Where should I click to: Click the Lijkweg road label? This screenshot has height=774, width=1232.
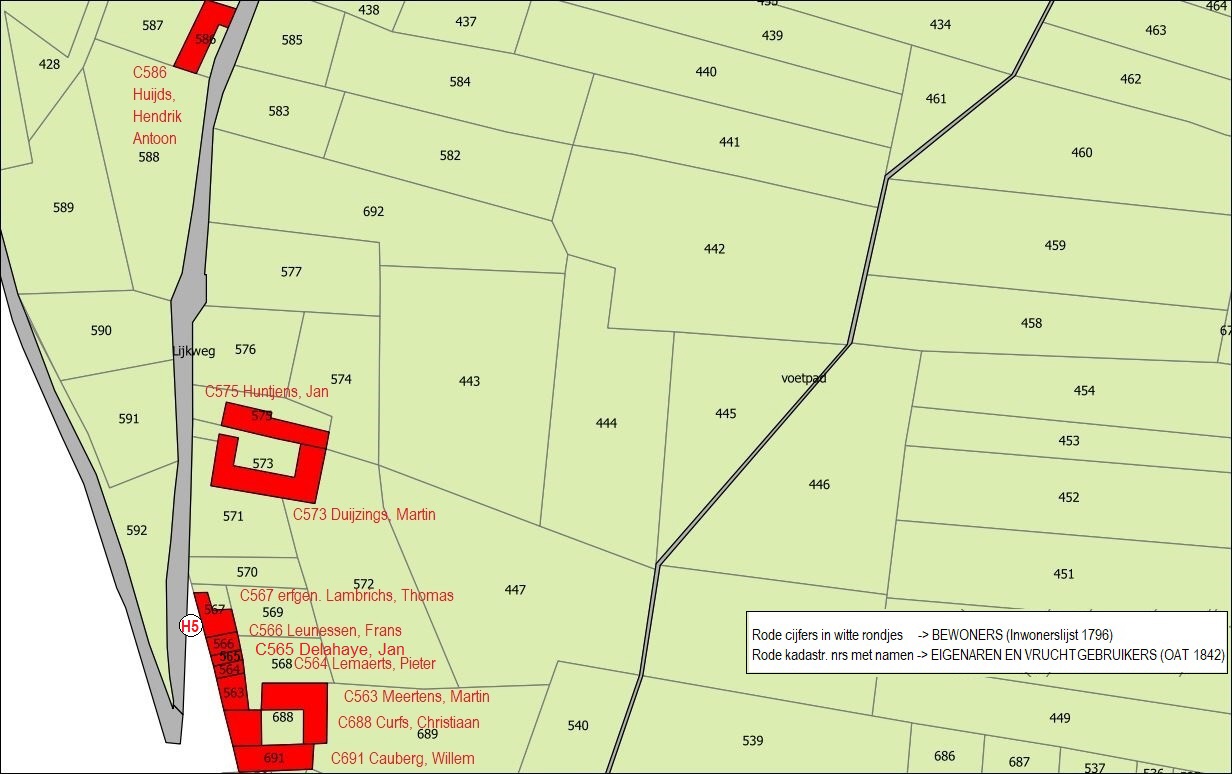(195, 350)
